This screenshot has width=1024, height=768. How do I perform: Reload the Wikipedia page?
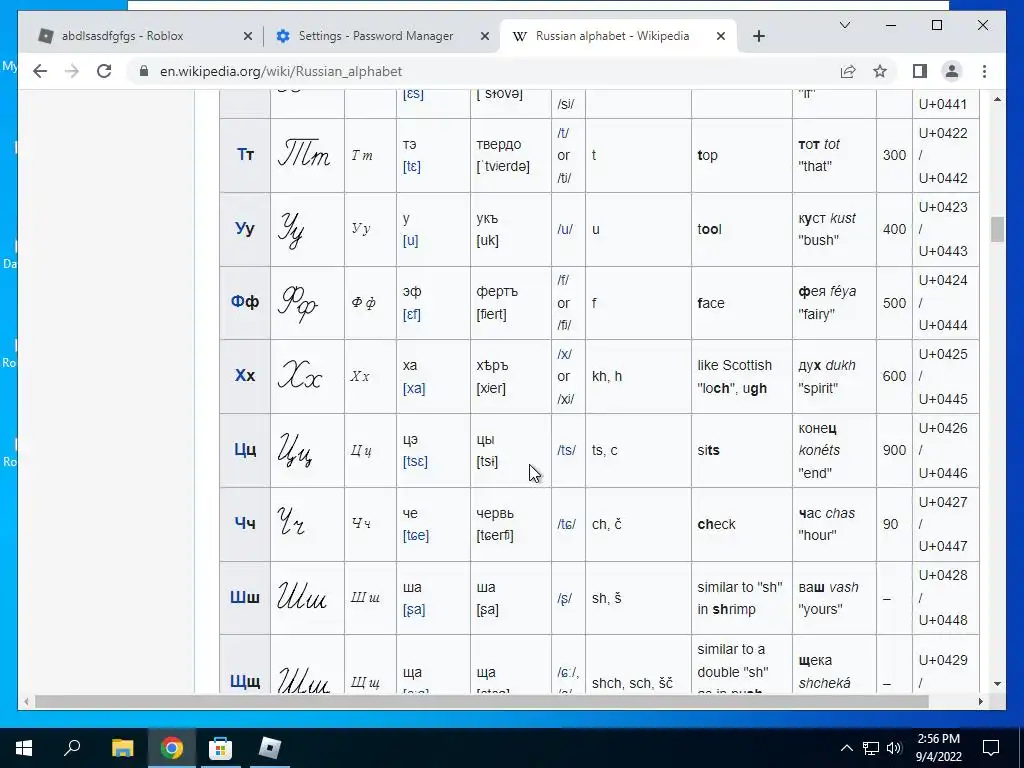point(104,71)
